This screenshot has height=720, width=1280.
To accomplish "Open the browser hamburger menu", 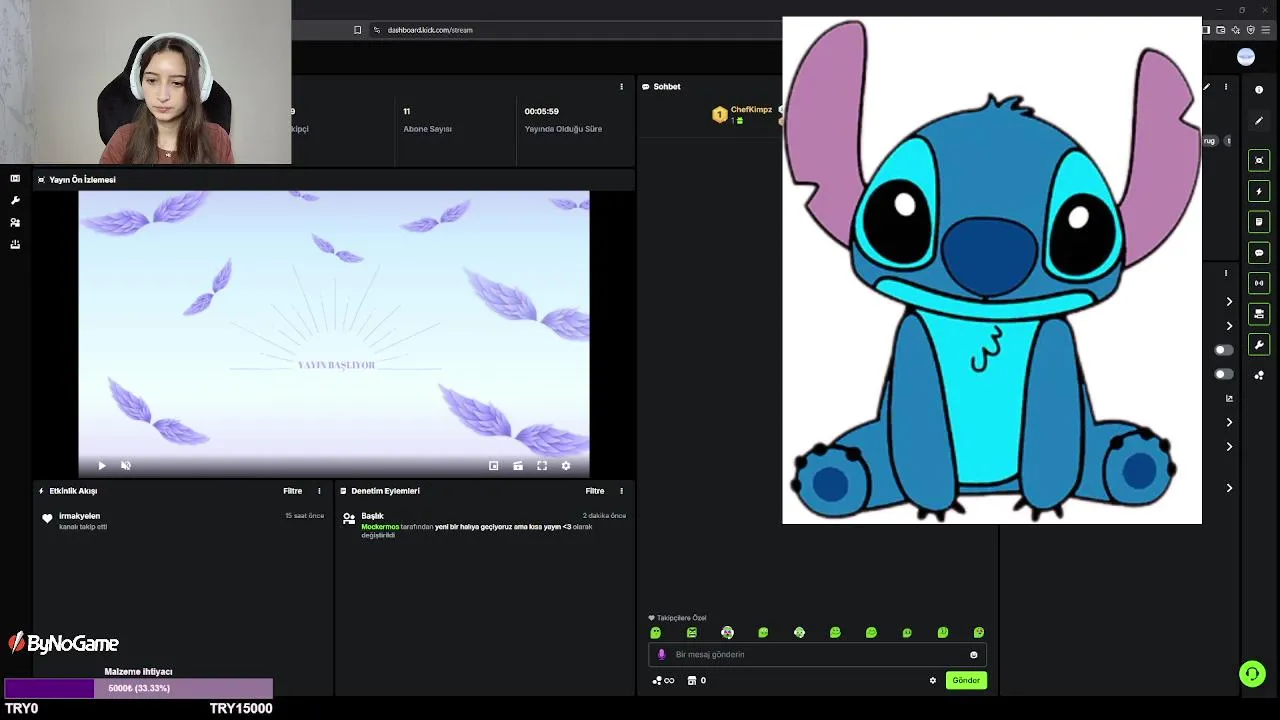I will point(1268,30).
